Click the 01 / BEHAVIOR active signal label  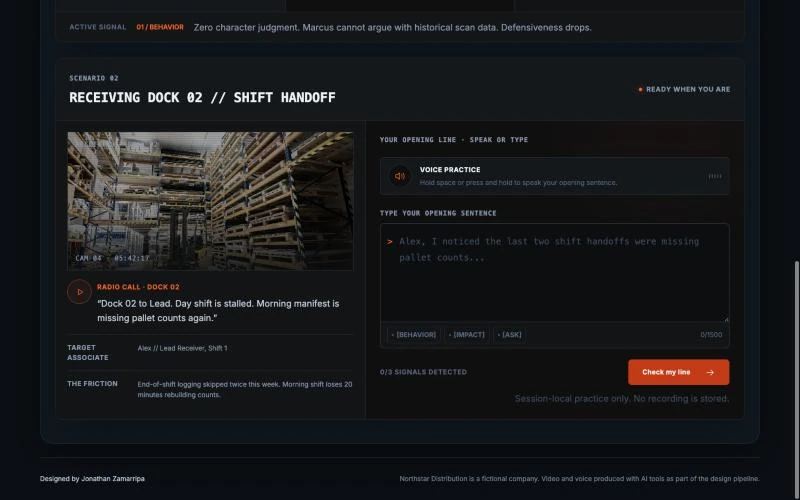[x=160, y=27]
